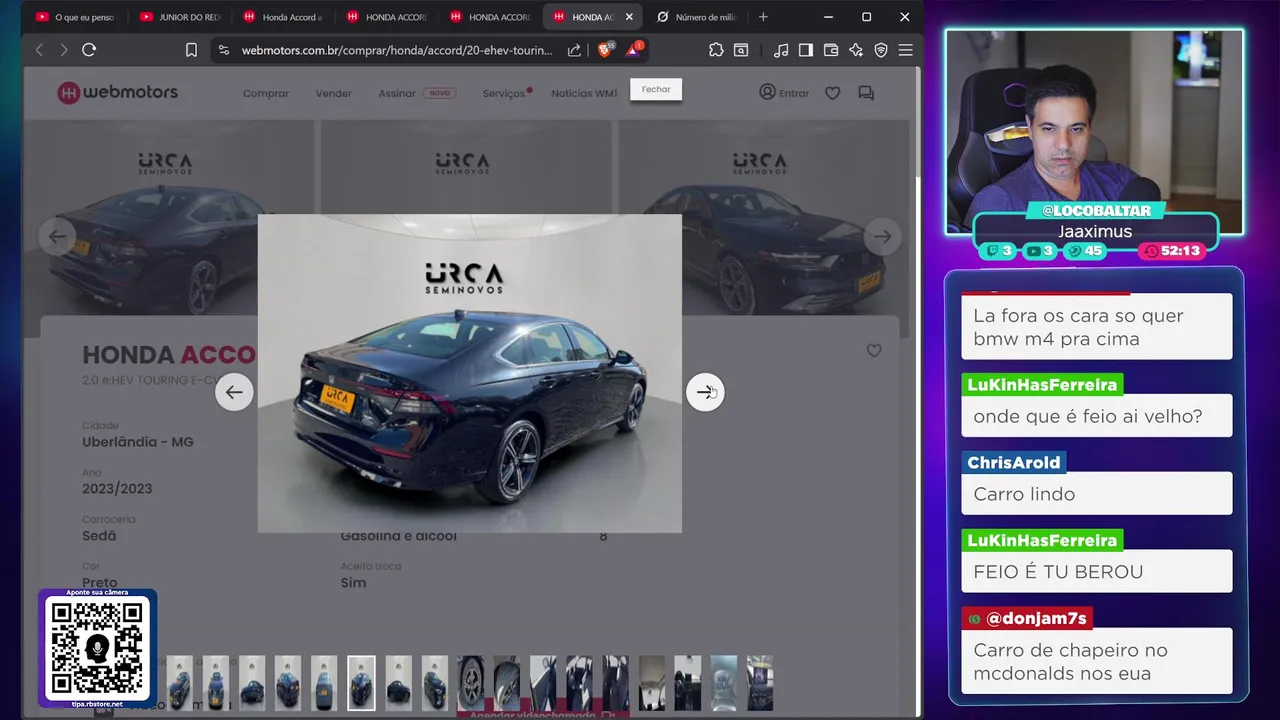Viewport: 1280px width, 720px height.
Task: Click the enlarged Accord photo in lightbox
Action: [470, 373]
